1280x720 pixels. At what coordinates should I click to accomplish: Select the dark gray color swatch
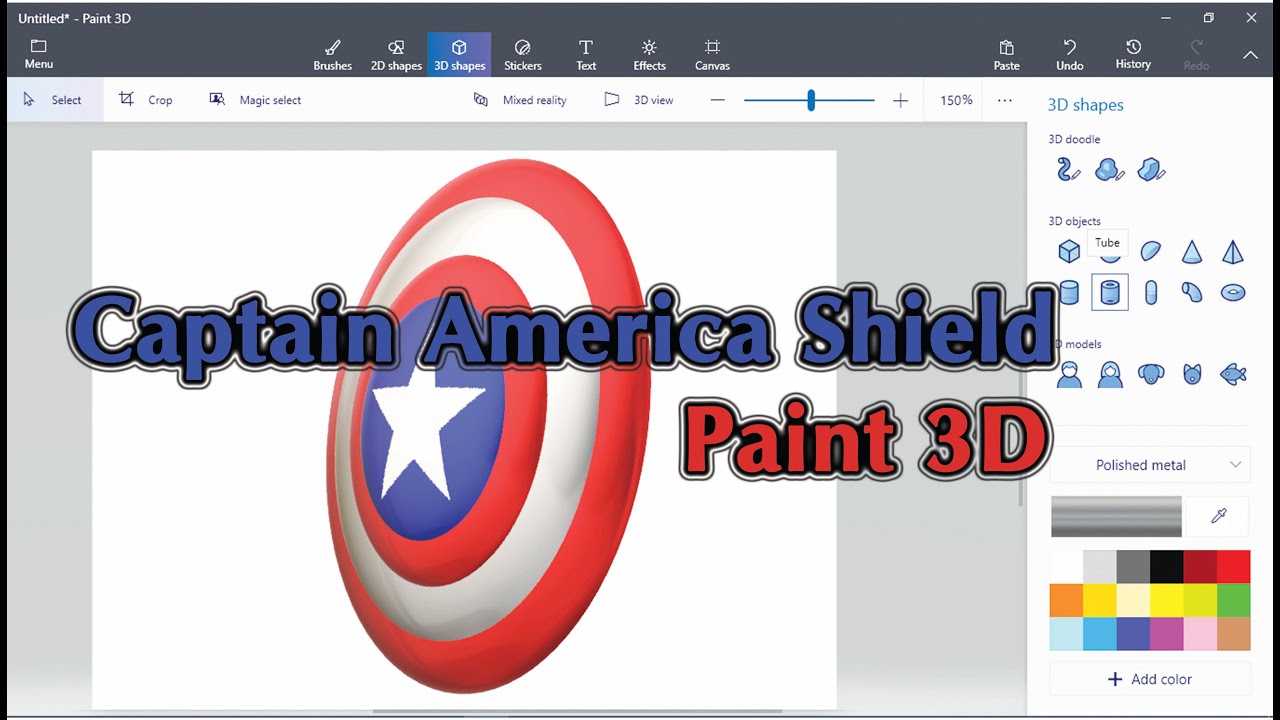coord(1133,567)
